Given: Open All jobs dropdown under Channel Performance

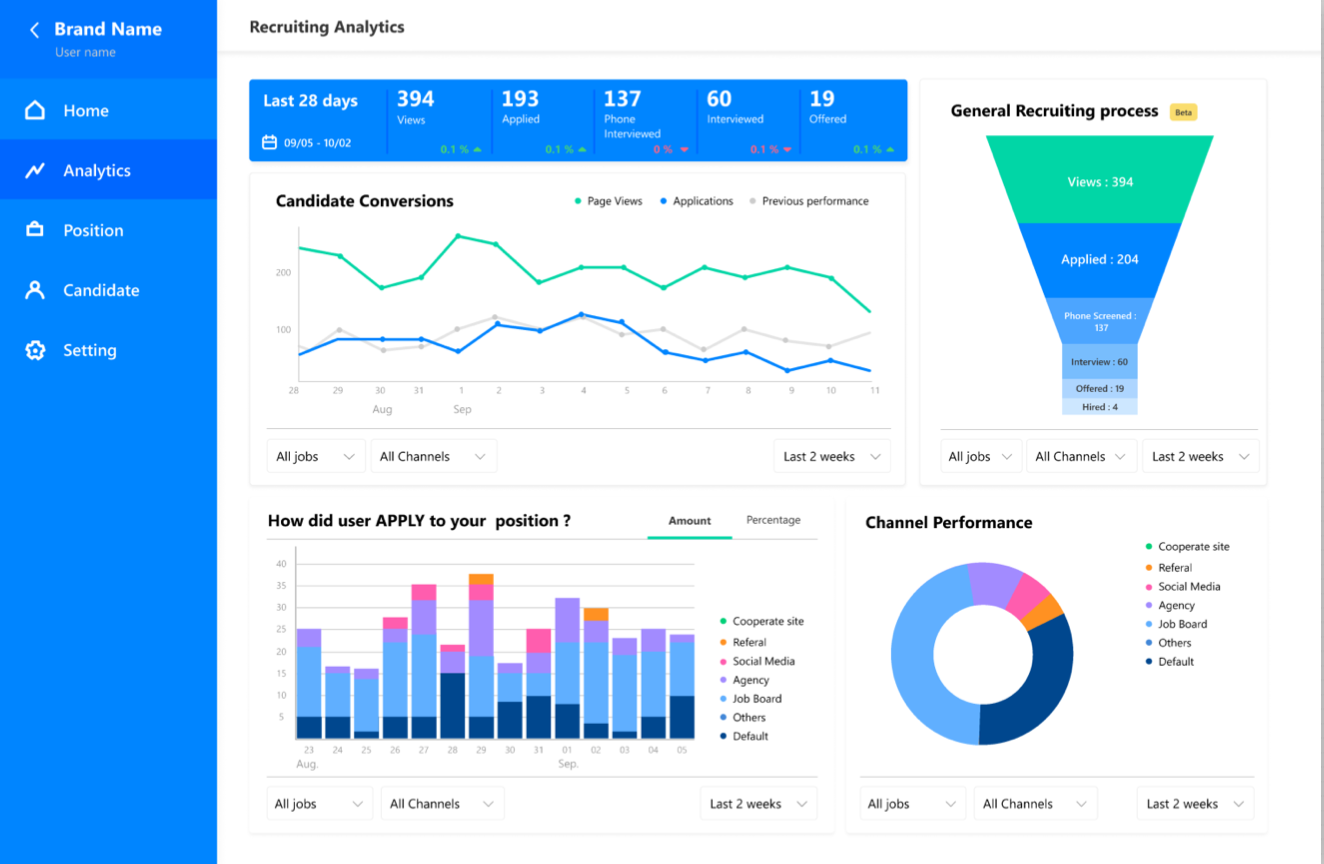Looking at the screenshot, I should (912, 804).
